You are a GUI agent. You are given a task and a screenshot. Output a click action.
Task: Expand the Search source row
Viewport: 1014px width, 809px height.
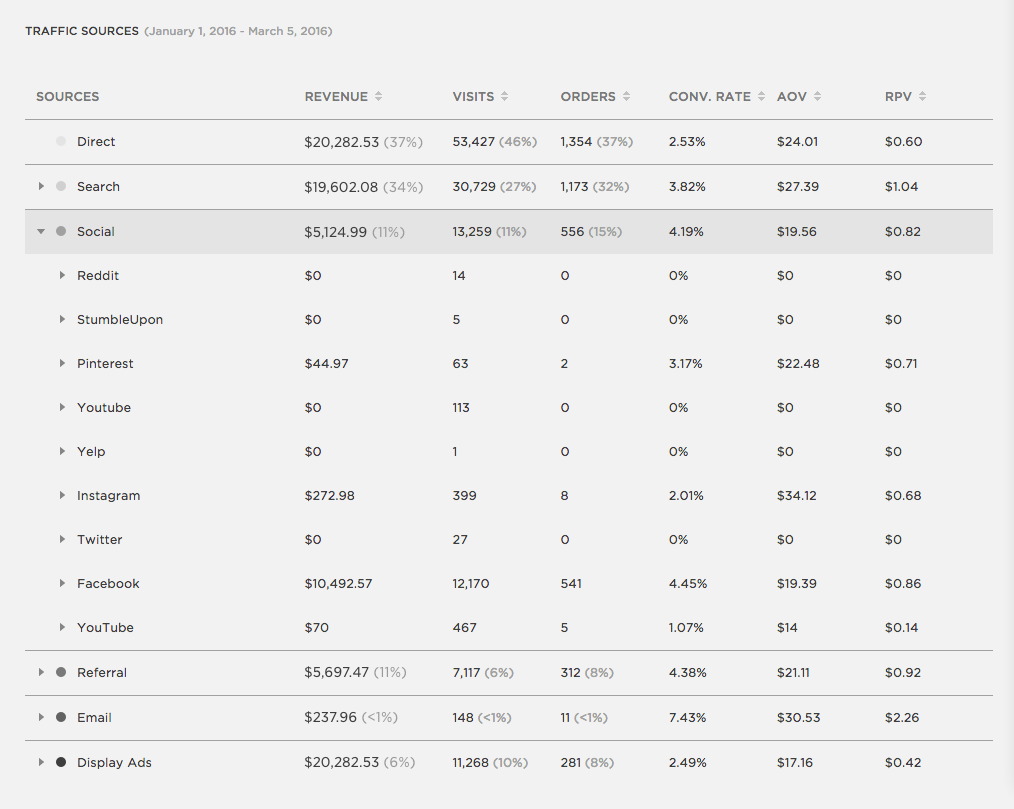(x=41, y=186)
